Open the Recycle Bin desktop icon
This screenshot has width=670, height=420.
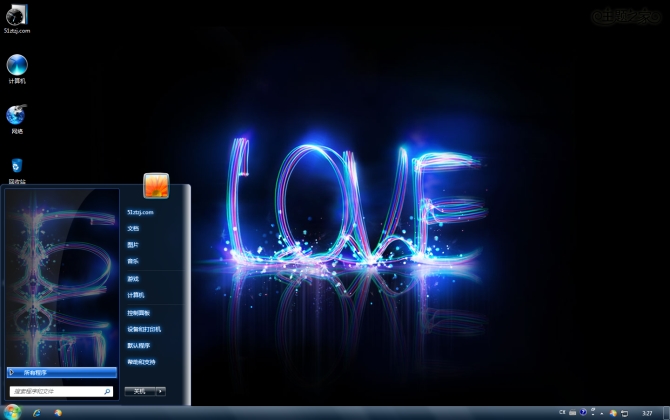click(17, 170)
